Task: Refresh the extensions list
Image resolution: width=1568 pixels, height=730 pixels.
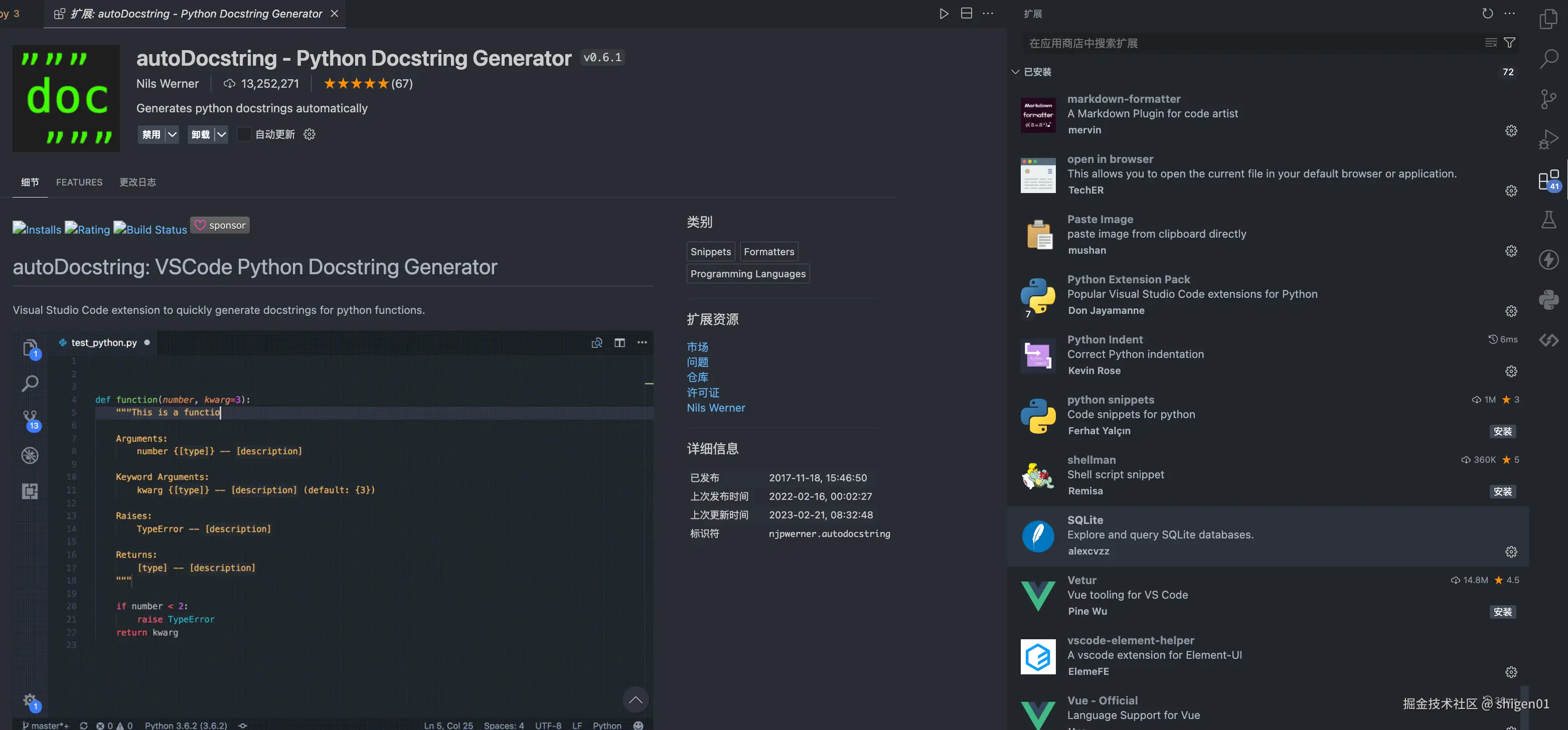Action: tap(1488, 13)
